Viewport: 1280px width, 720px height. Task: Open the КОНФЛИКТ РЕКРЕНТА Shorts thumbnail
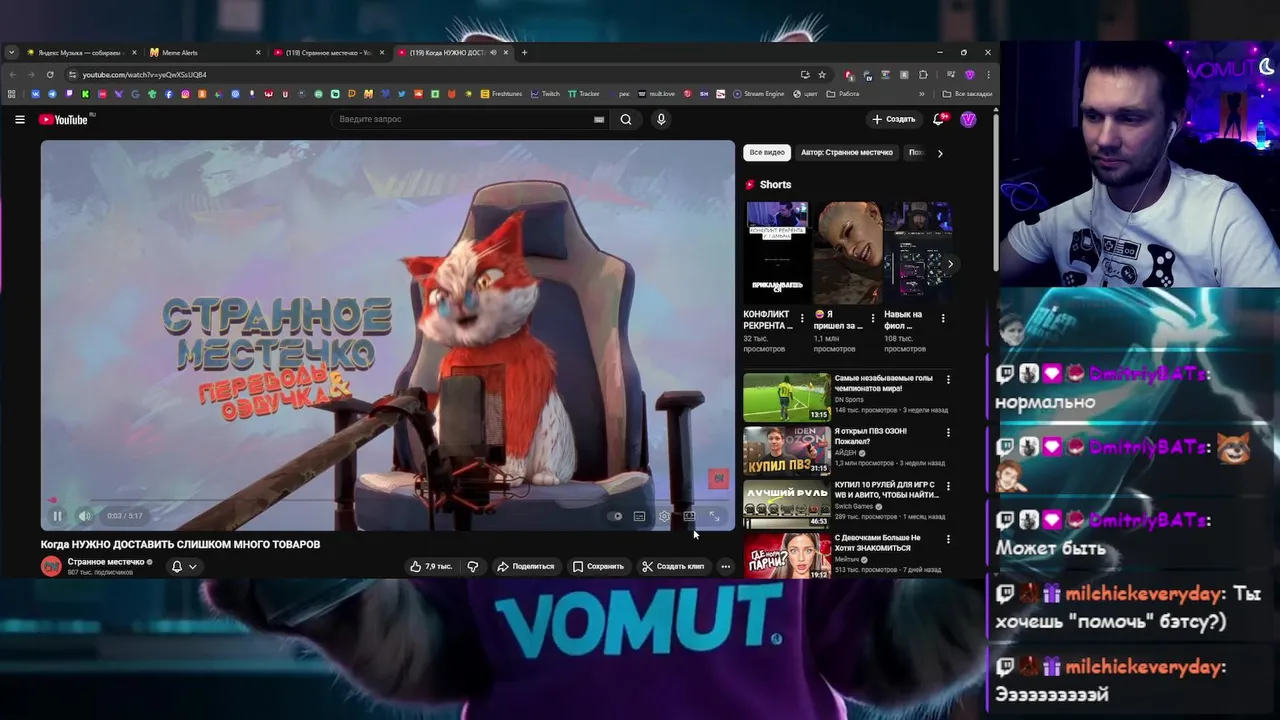[777, 252]
